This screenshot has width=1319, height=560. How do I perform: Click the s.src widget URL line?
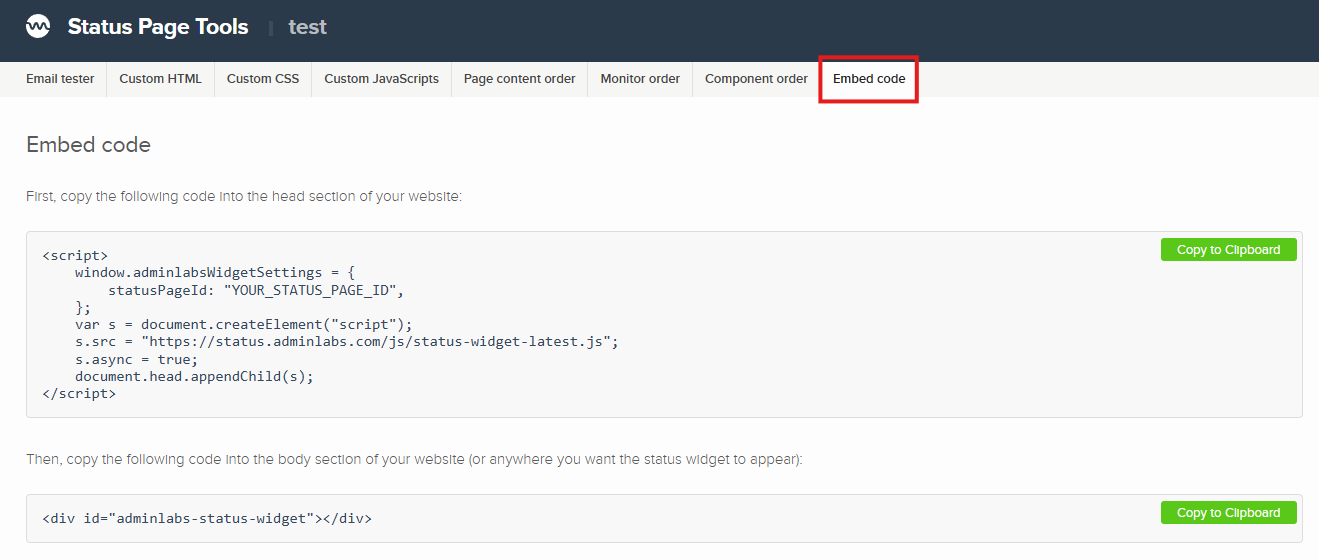coord(347,342)
